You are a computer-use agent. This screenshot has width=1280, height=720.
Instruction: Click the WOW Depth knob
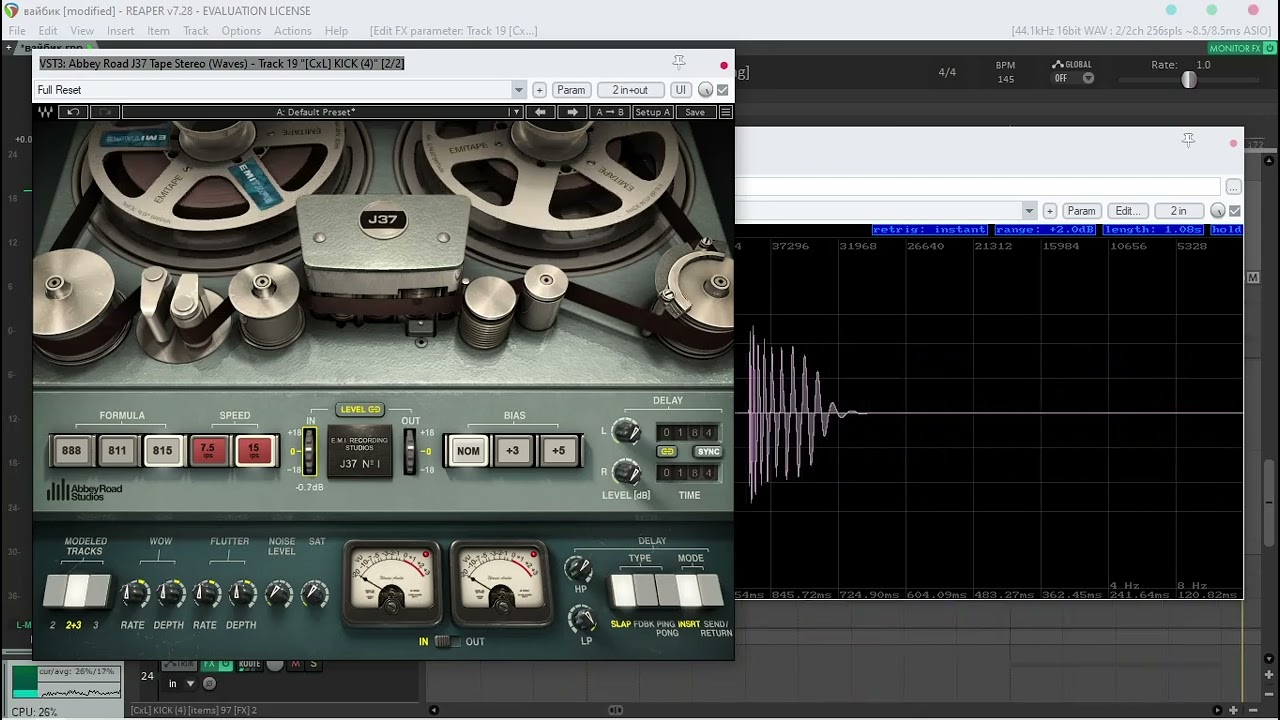click(169, 595)
